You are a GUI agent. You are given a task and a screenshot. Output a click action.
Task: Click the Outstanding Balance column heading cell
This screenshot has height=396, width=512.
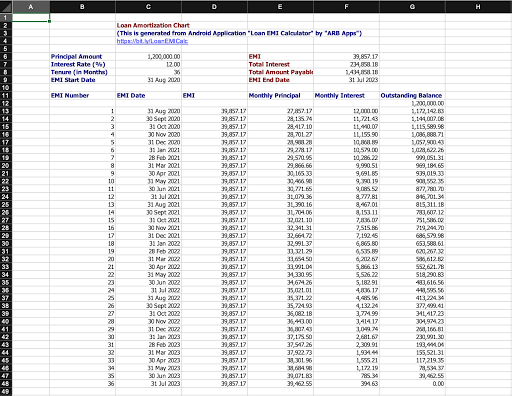pyautogui.click(x=412, y=96)
